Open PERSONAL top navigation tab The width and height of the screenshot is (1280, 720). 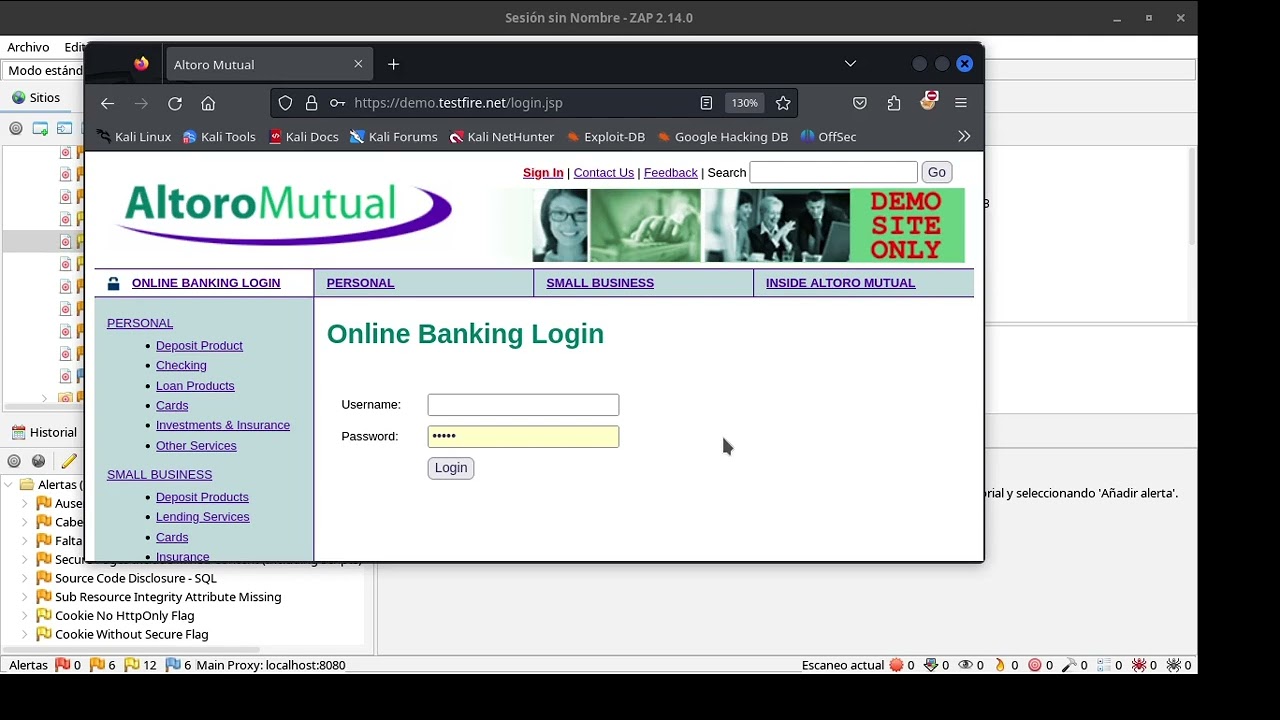pos(360,283)
